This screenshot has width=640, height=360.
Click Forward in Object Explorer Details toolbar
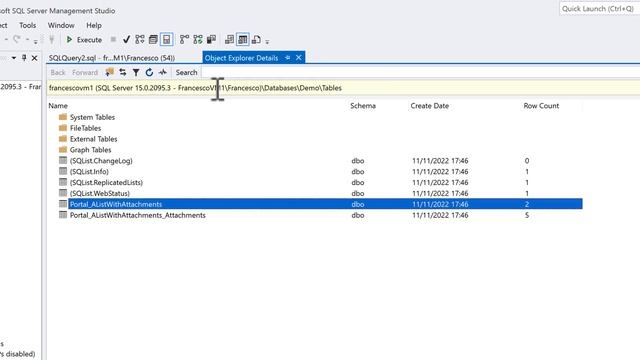(x=85, y=73)
